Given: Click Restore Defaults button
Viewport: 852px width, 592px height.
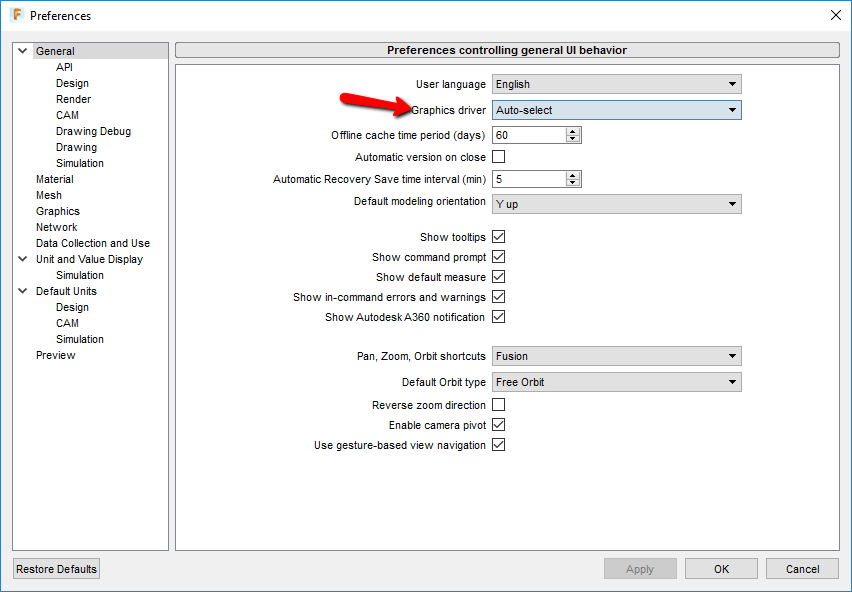Looking at the screenshot, I should point(57,569).
